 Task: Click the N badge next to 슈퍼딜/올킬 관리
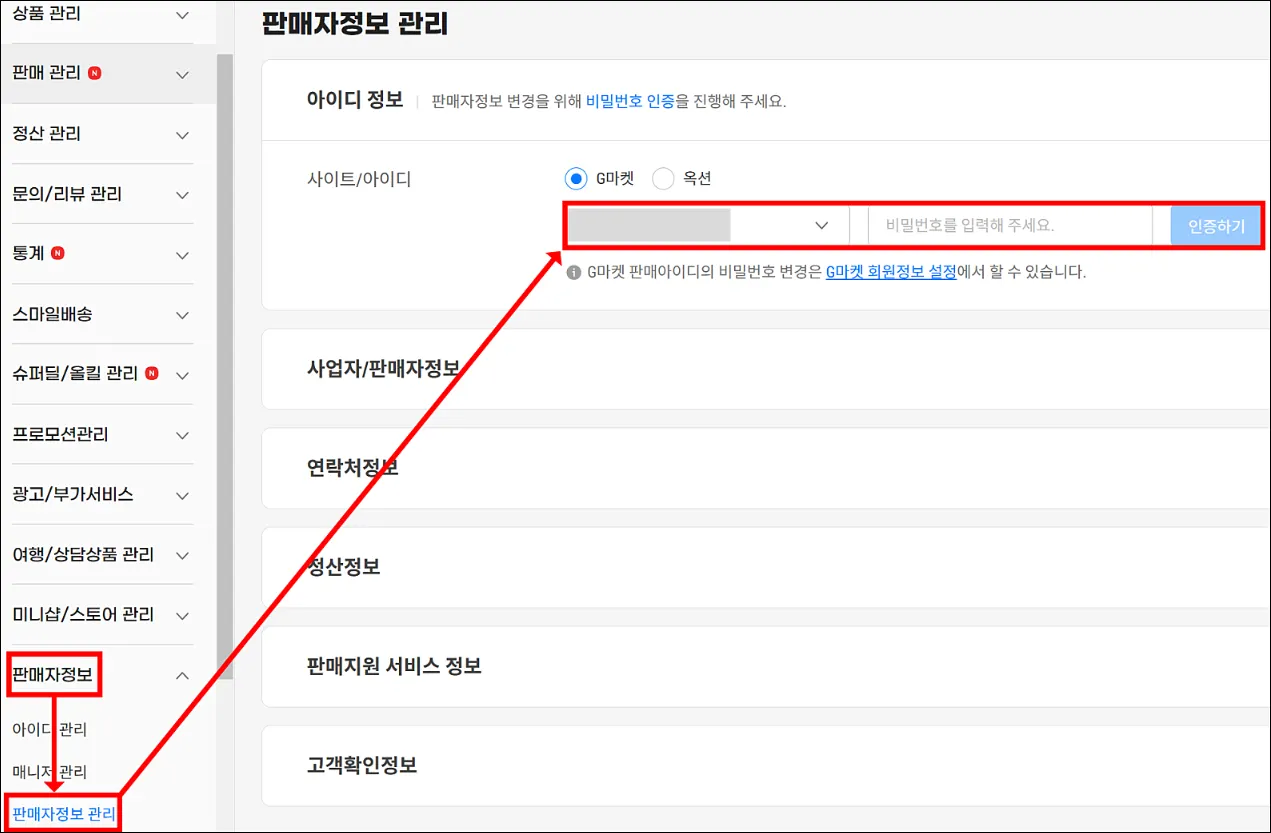point(152,373)
